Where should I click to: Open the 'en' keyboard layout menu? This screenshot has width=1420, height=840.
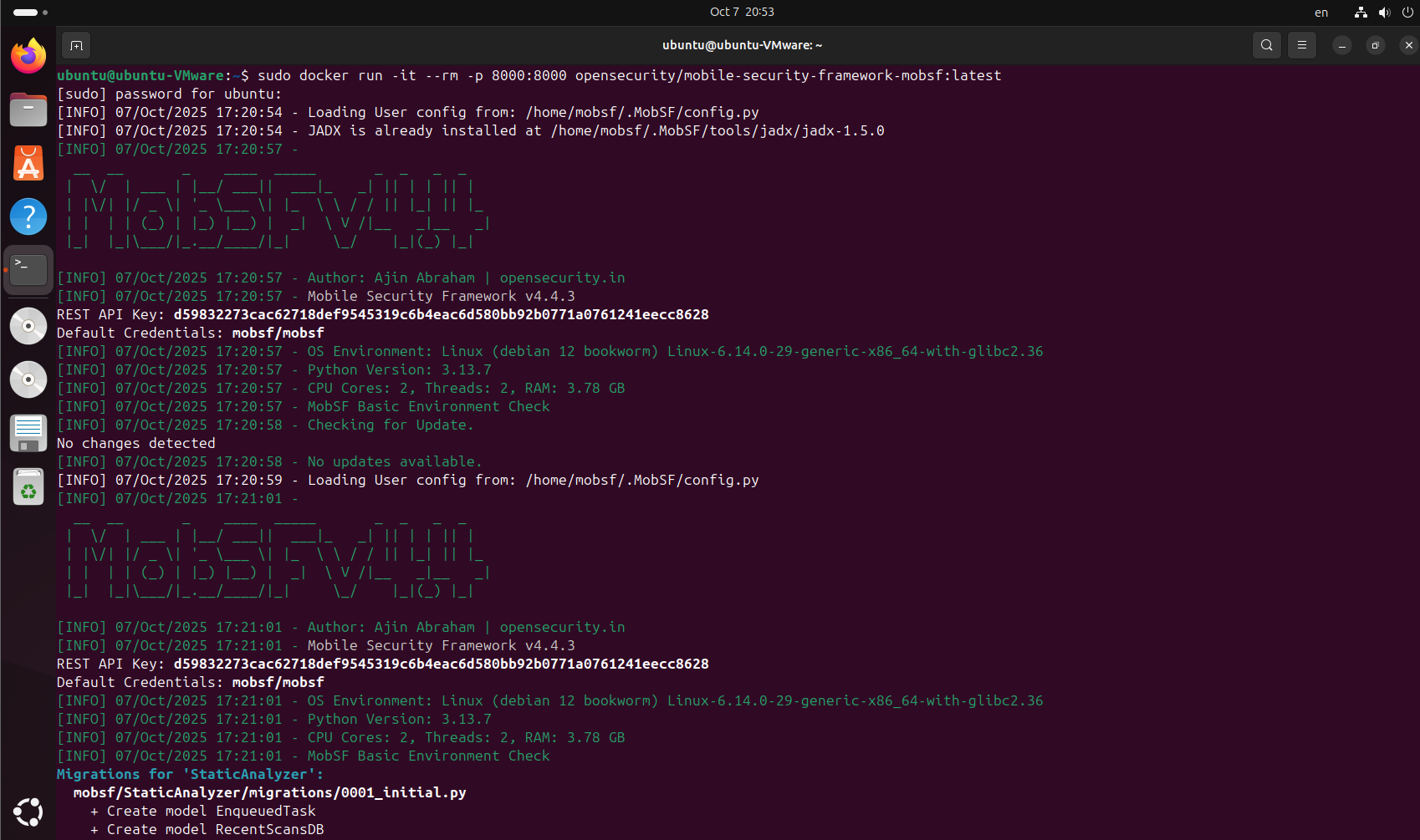point(1321,13)
